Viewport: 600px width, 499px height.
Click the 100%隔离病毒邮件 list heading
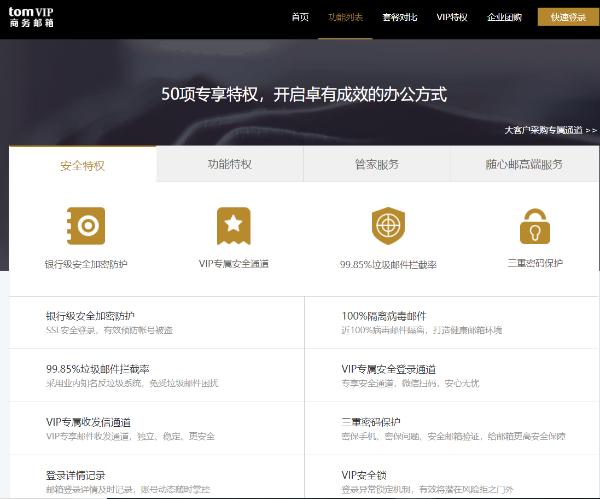[384, 315]
